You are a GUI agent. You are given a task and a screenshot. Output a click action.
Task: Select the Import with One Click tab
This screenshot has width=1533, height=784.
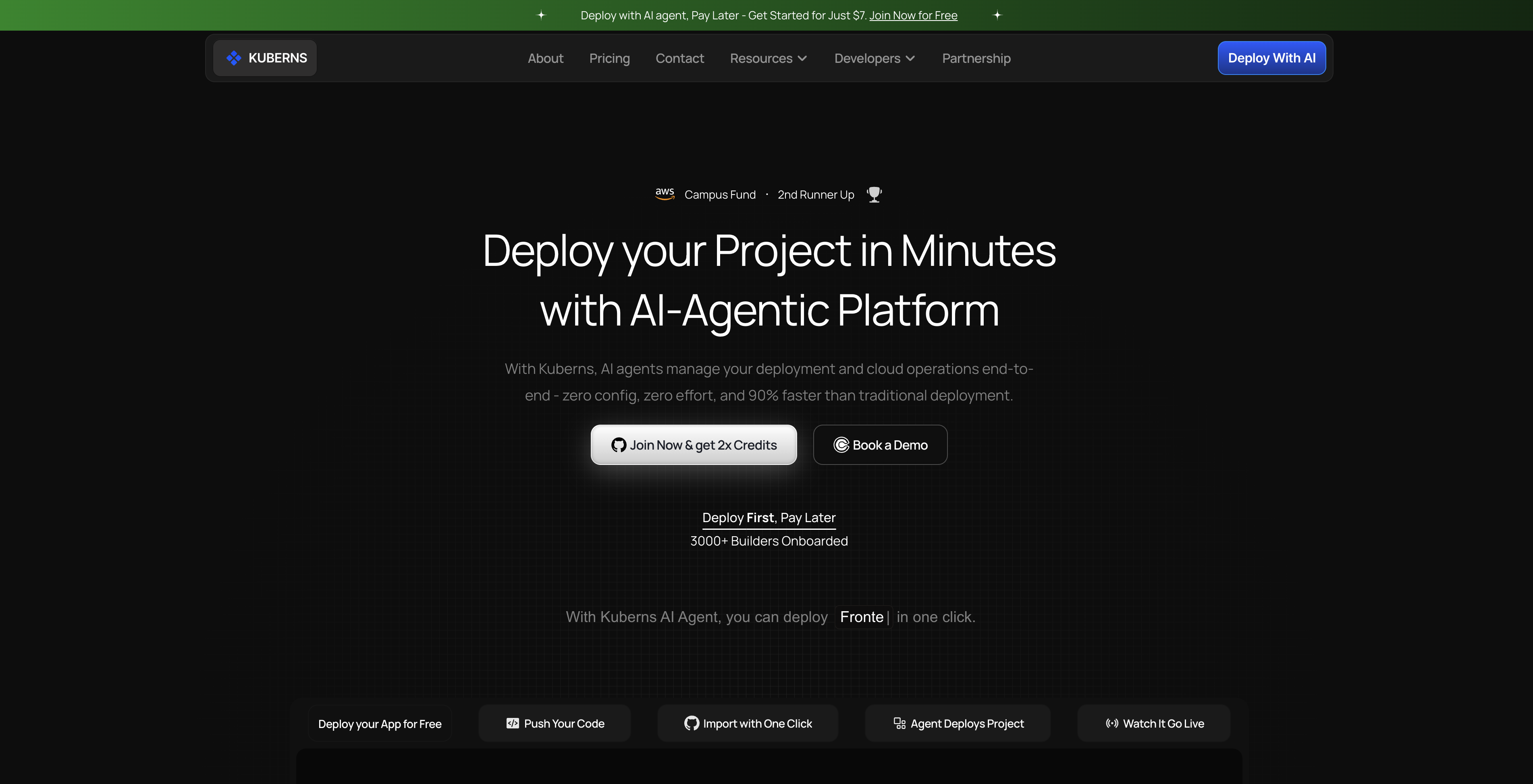point(748,723)
